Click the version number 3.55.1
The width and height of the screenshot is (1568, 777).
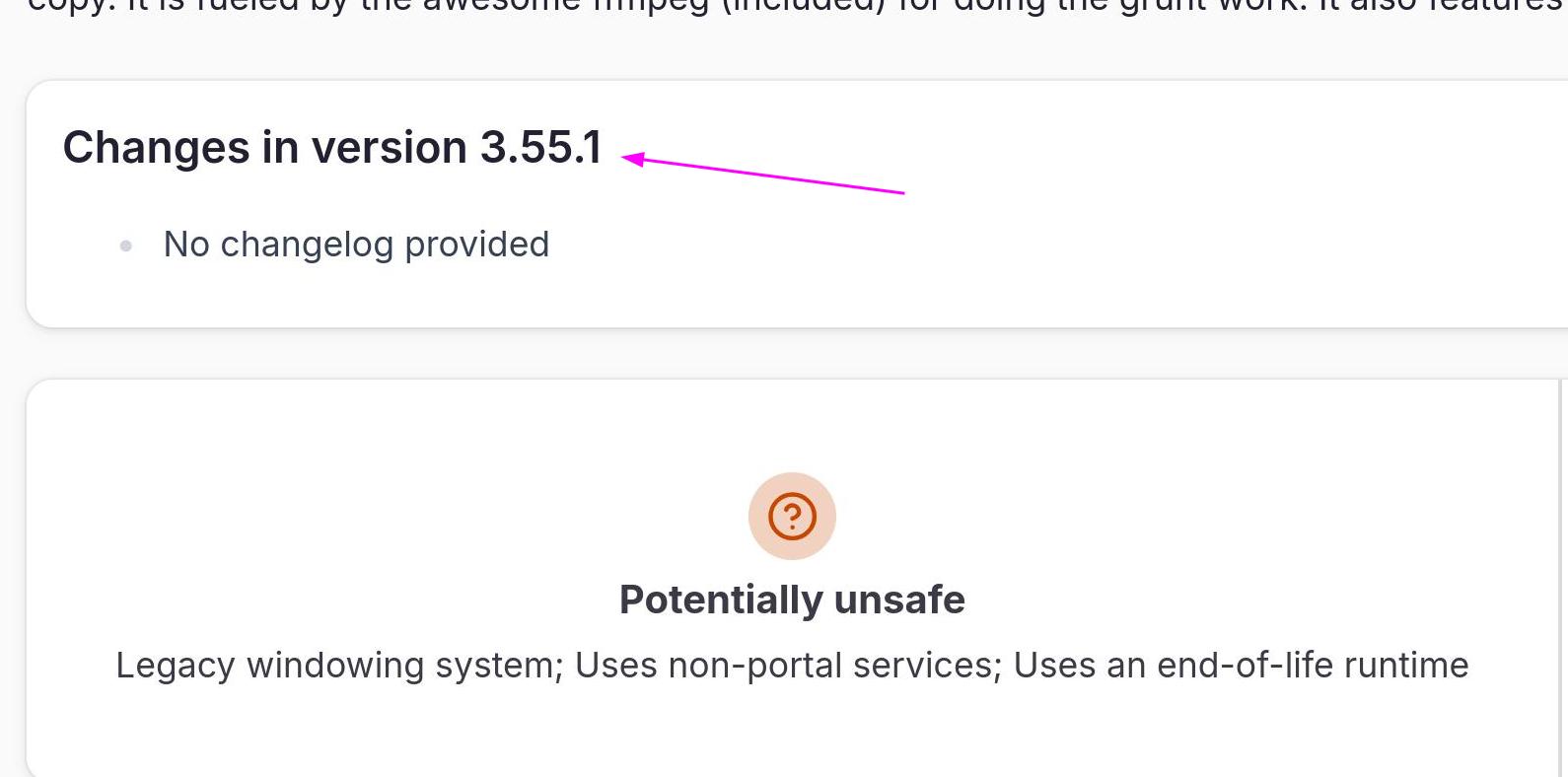pyautogui.click(x=540, y=148)
